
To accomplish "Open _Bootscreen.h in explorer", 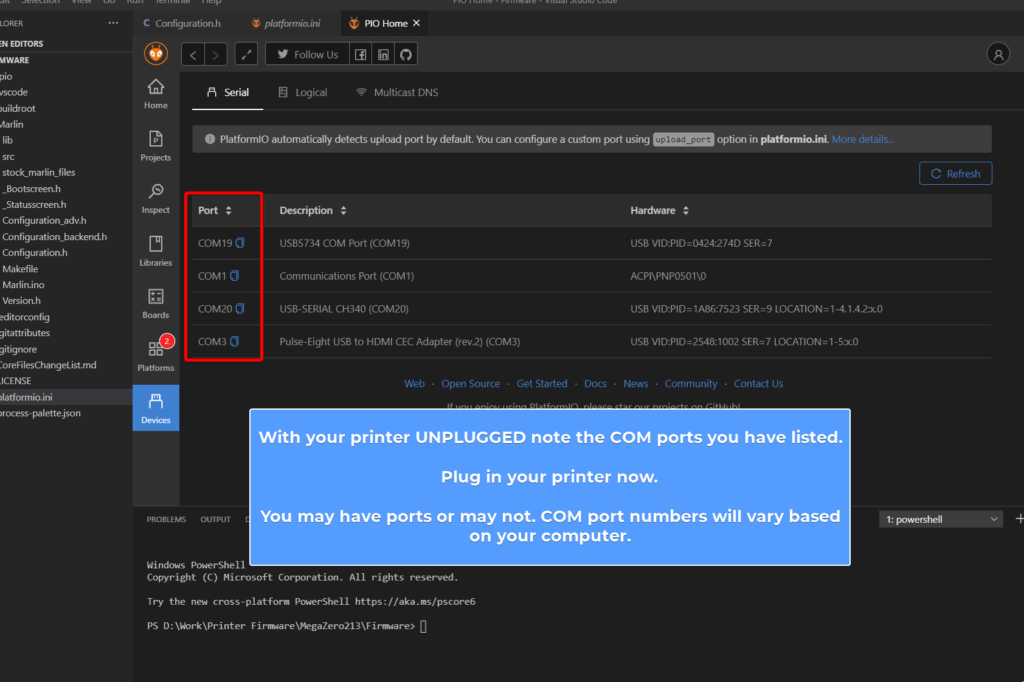I will click(x=65, y=189).
